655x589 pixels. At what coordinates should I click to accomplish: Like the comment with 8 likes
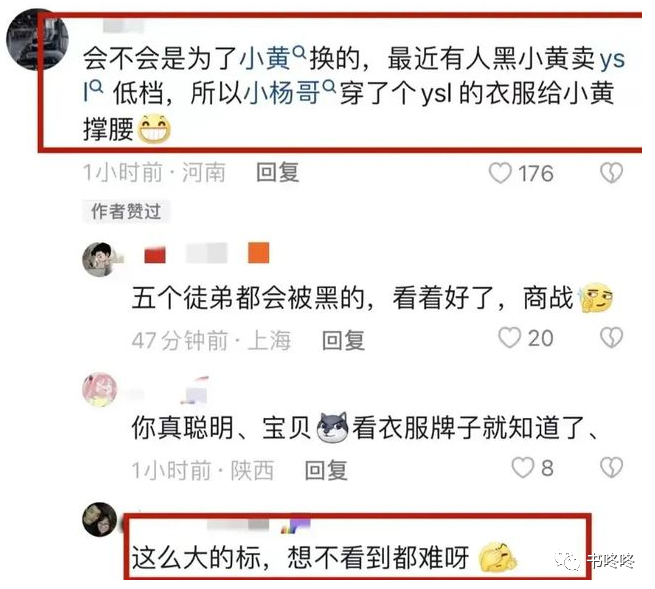(x=523, y=467)
